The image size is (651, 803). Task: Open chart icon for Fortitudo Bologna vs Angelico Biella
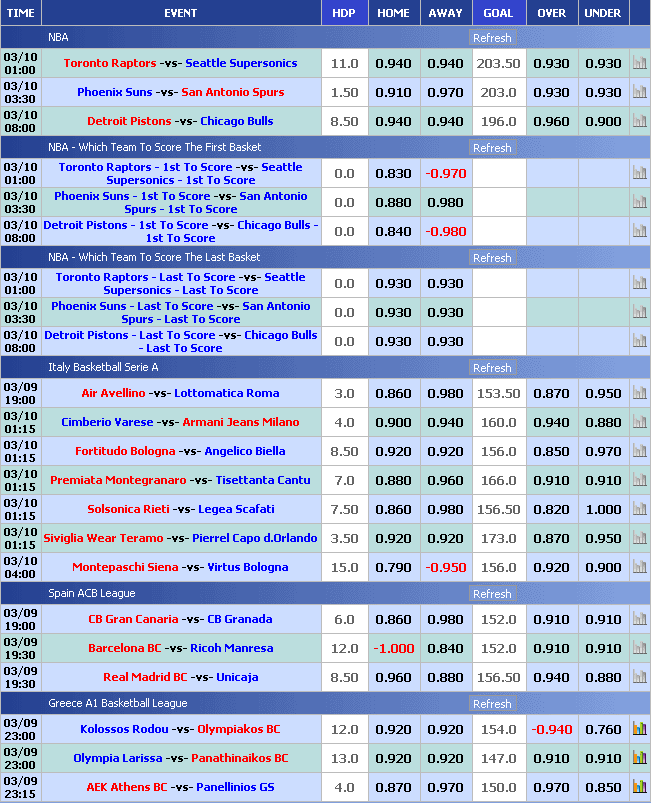coord(639,451)
